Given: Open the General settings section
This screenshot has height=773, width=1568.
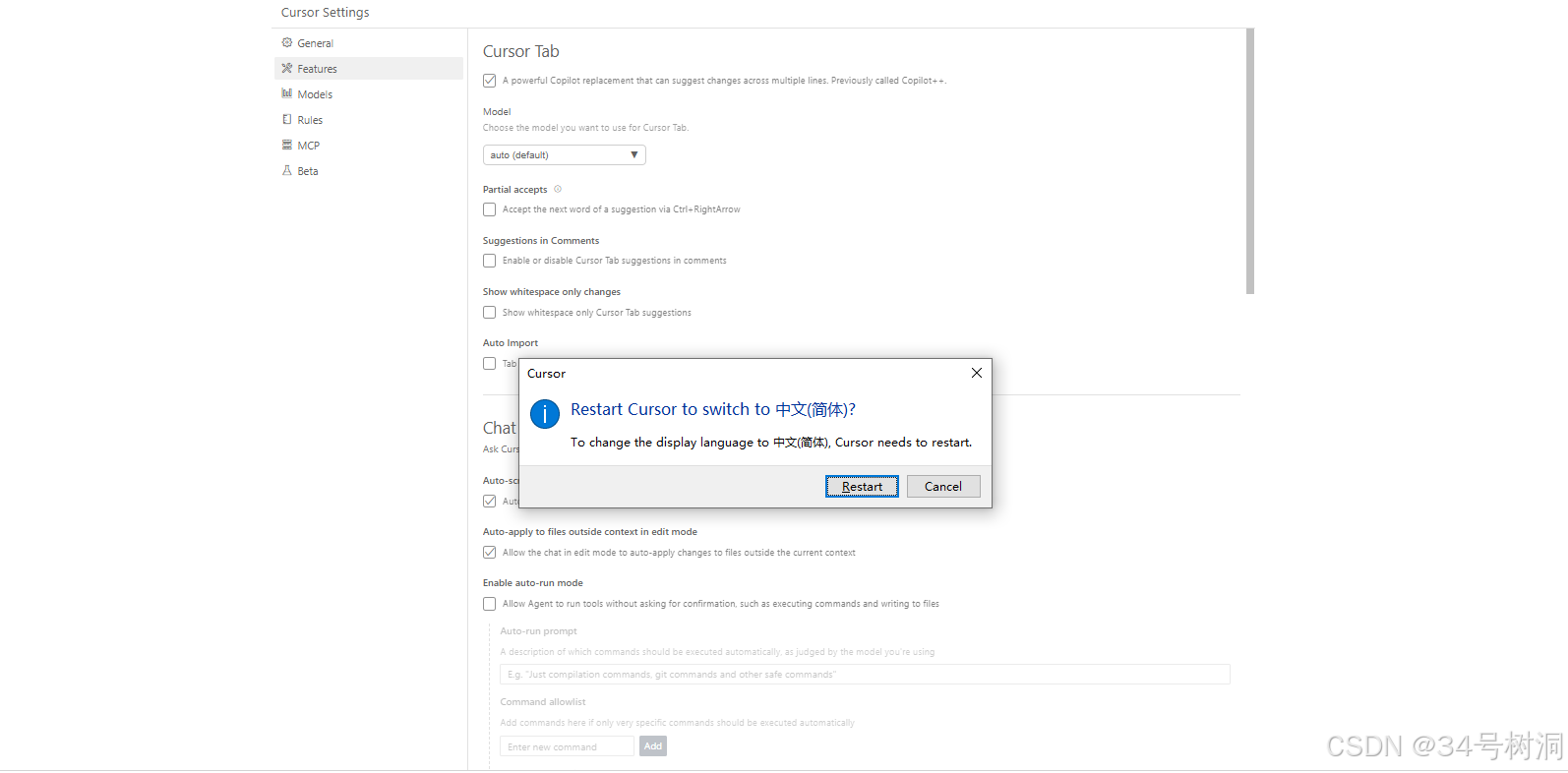Looking at the screenshot, I should point(369,43).
